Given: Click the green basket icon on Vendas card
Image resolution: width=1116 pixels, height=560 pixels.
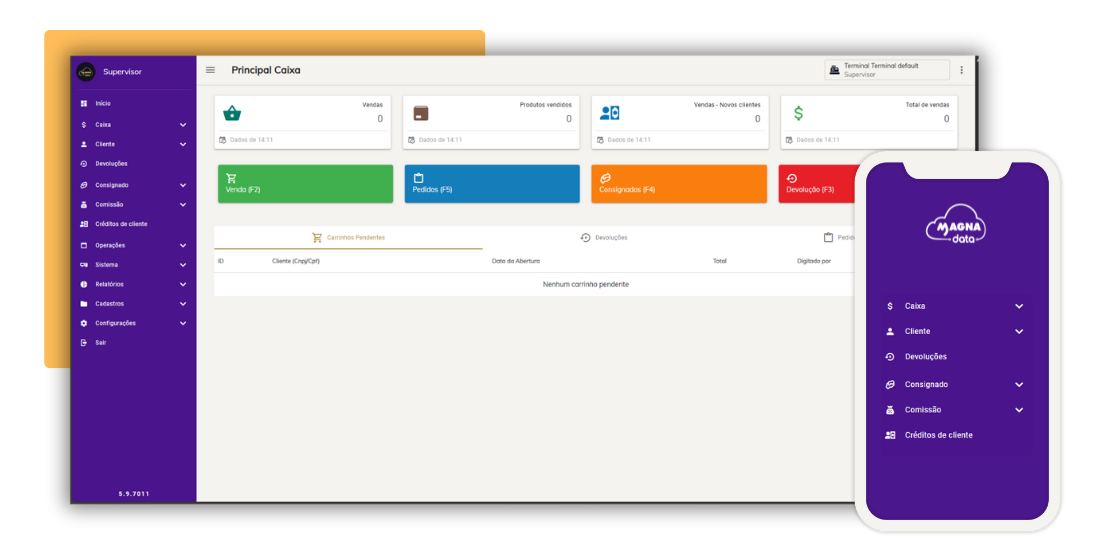Looking at the screenshot, I should pyautogui.click(x=232, y=113).
